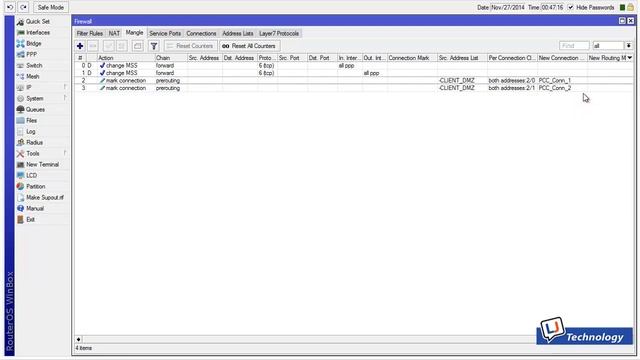Click the Redo arrow icon

[x=24, y=7]
